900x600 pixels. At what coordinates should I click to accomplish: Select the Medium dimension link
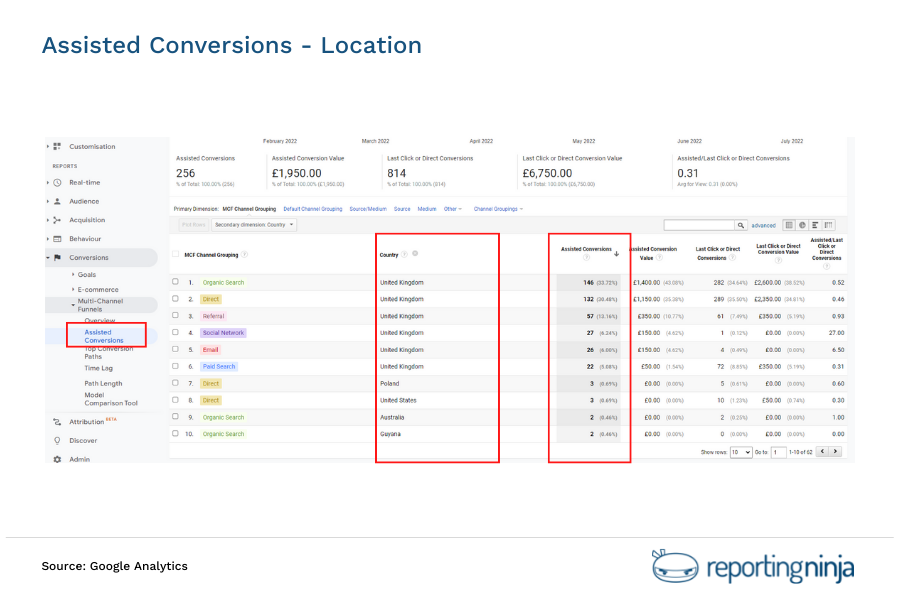pos(426,209)
